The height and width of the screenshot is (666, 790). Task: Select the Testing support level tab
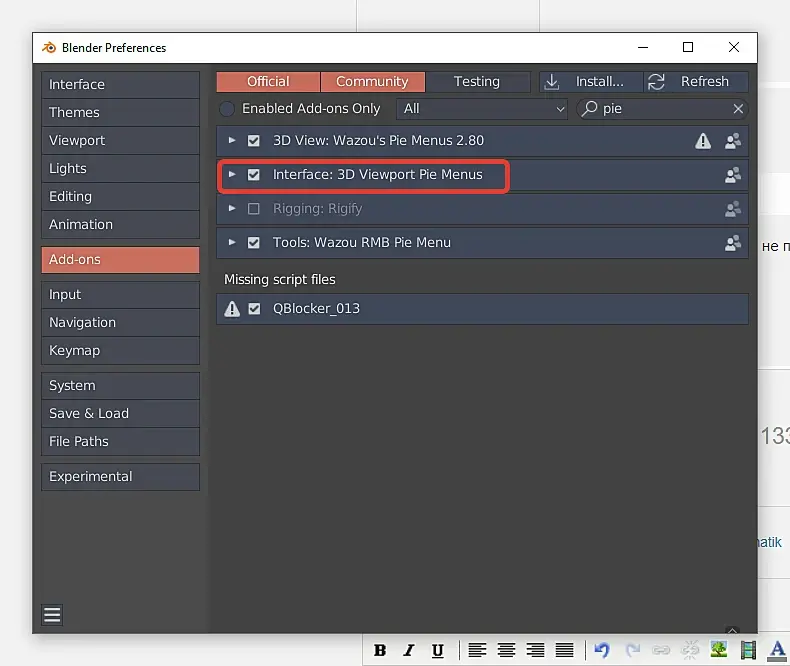click(x=477, y=82)
